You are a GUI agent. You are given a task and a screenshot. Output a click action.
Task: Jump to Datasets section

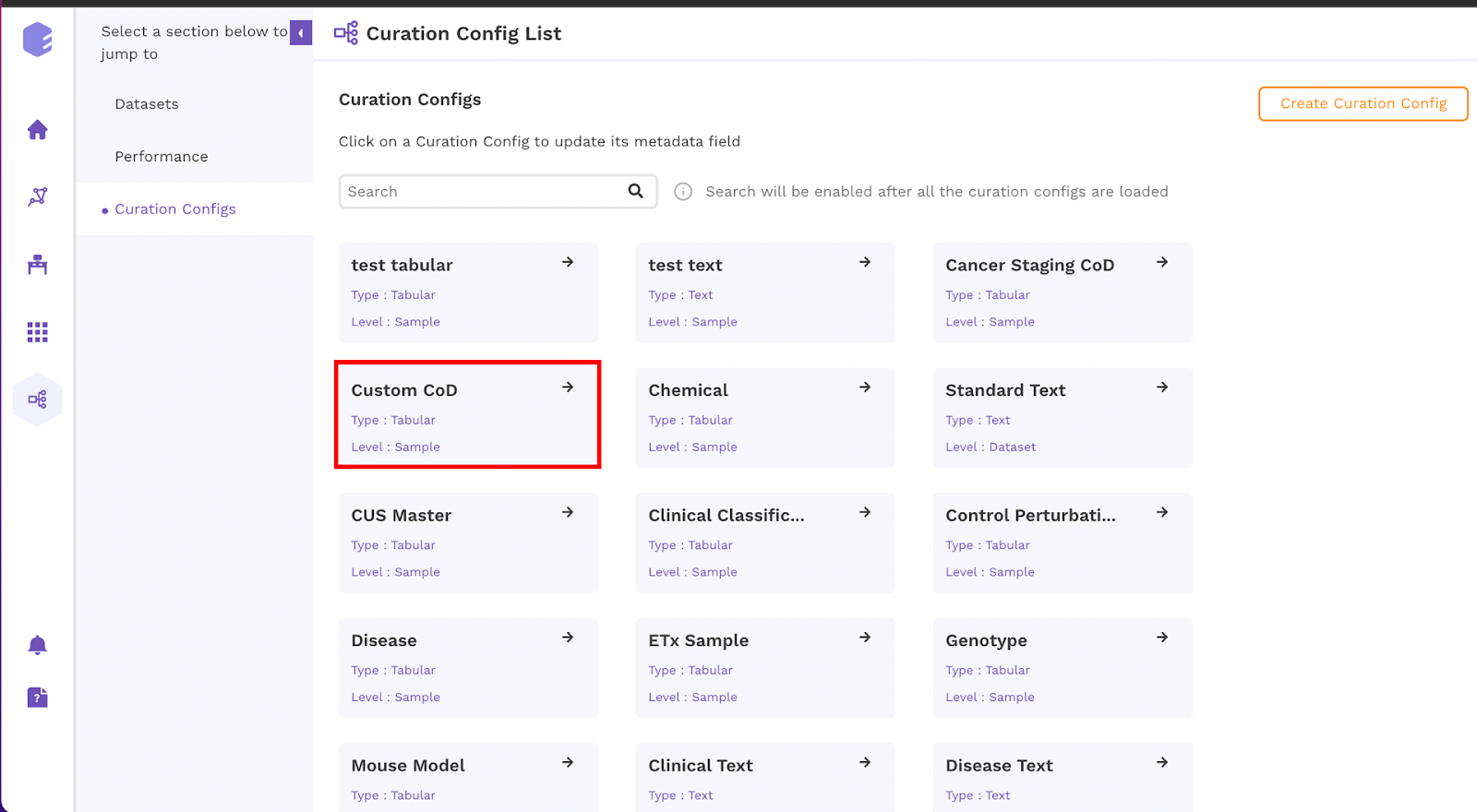147,104
